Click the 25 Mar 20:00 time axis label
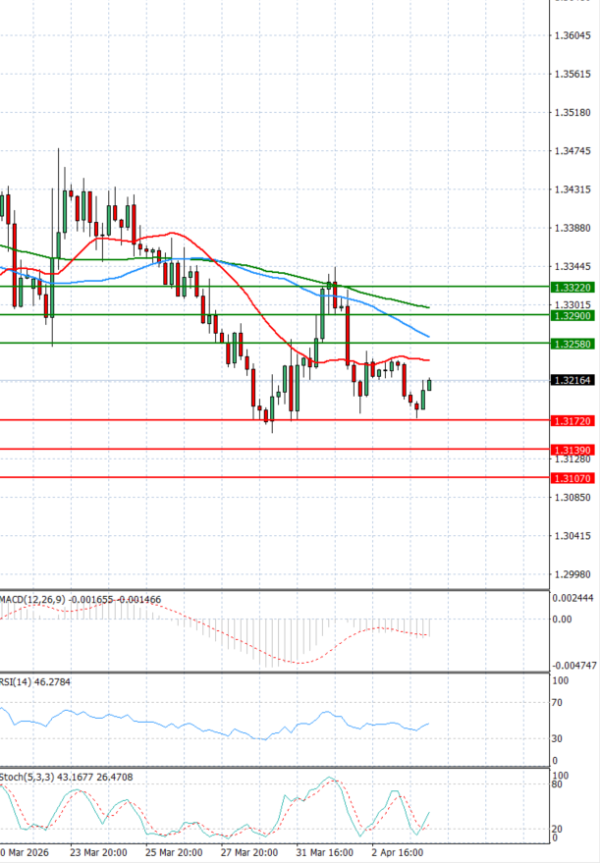600x863 pixels. pyautogui.click(x=174, y=854)
